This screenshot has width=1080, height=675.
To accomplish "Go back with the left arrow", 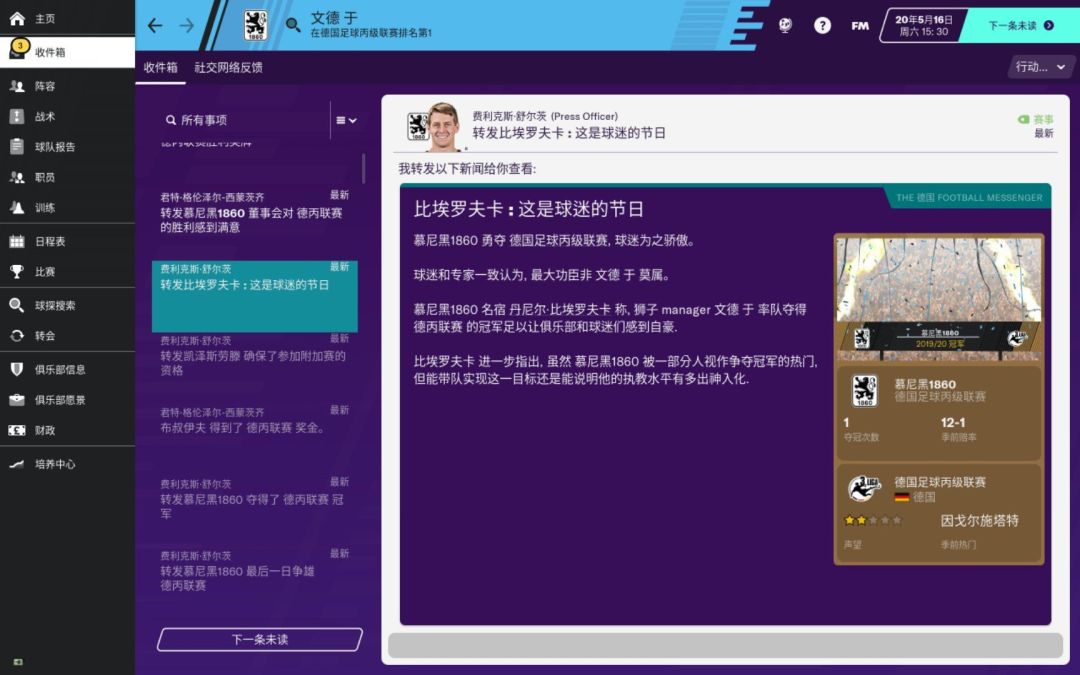I will coord(155,25).
